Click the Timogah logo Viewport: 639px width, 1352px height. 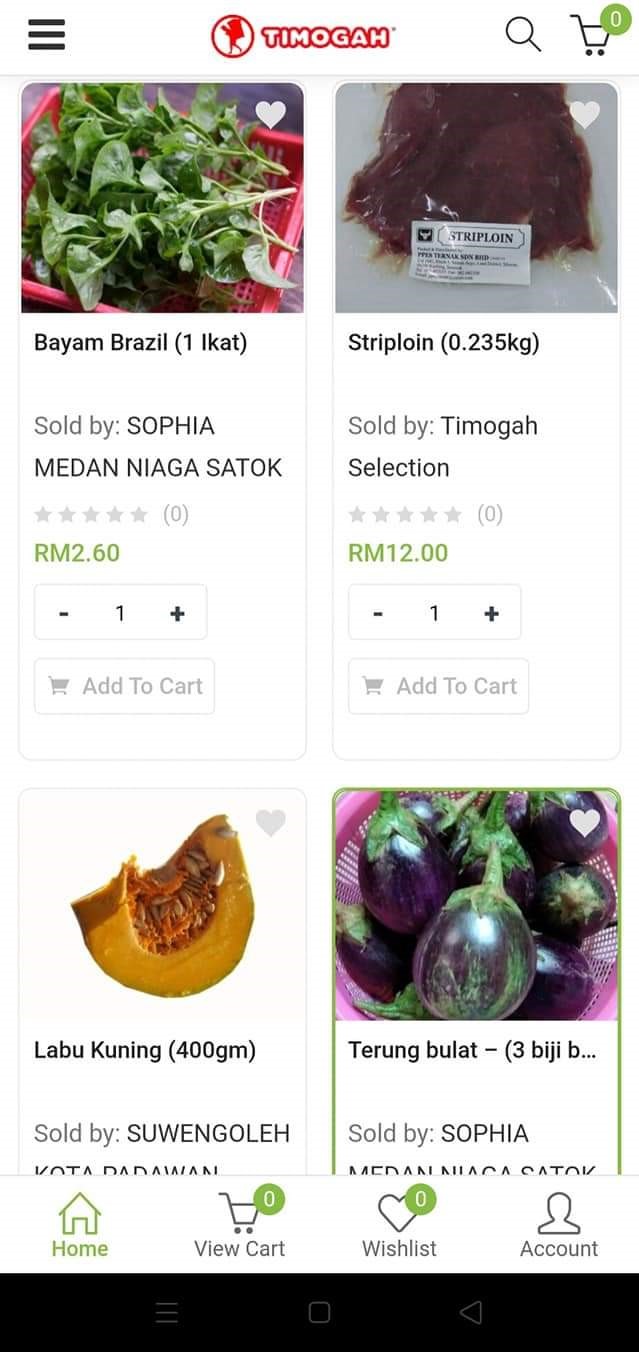tap(303, 36)
